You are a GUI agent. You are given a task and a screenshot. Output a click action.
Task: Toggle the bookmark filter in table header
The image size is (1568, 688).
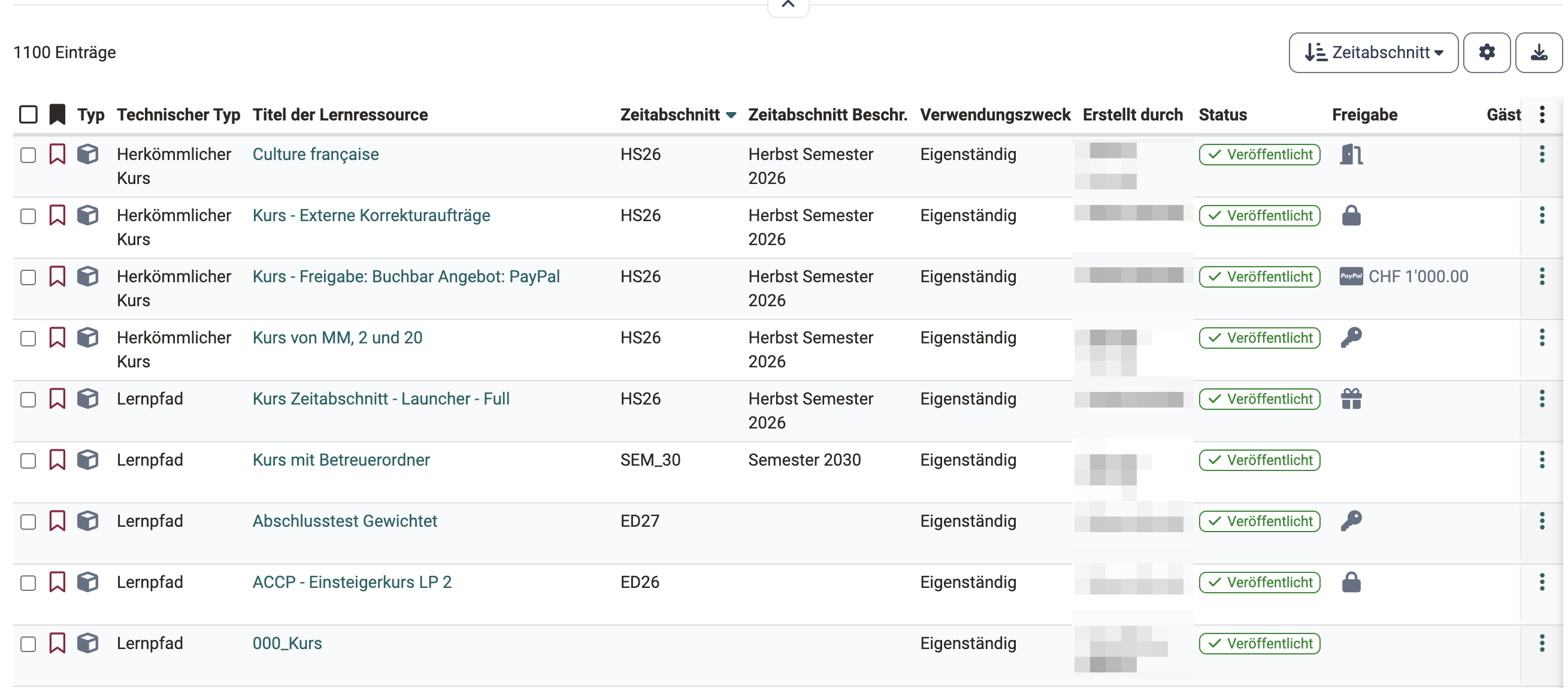coord(57,114)
